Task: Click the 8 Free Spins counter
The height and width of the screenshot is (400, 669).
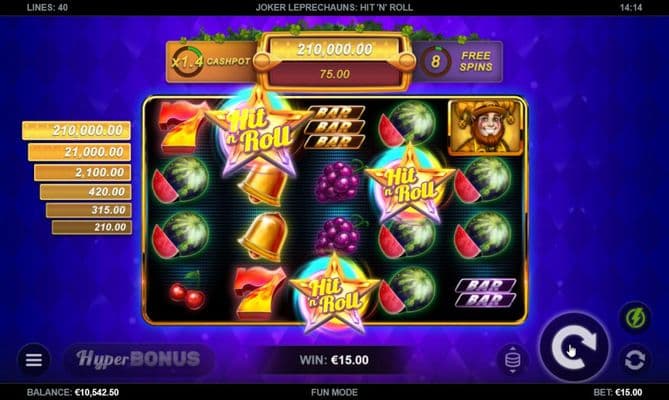Action: pyautogui.click(x=457, y=62)
